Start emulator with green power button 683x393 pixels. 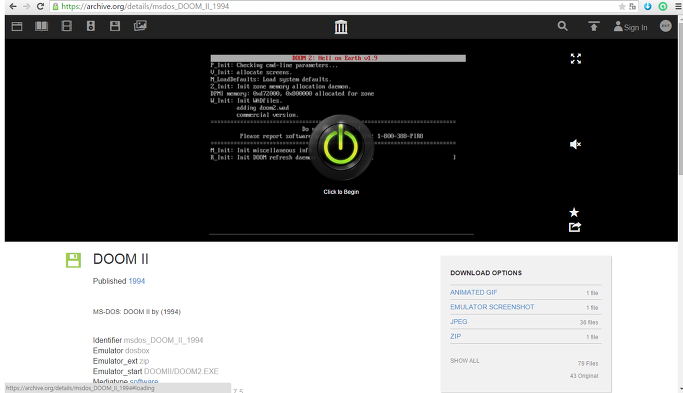(x=341, y=147)
